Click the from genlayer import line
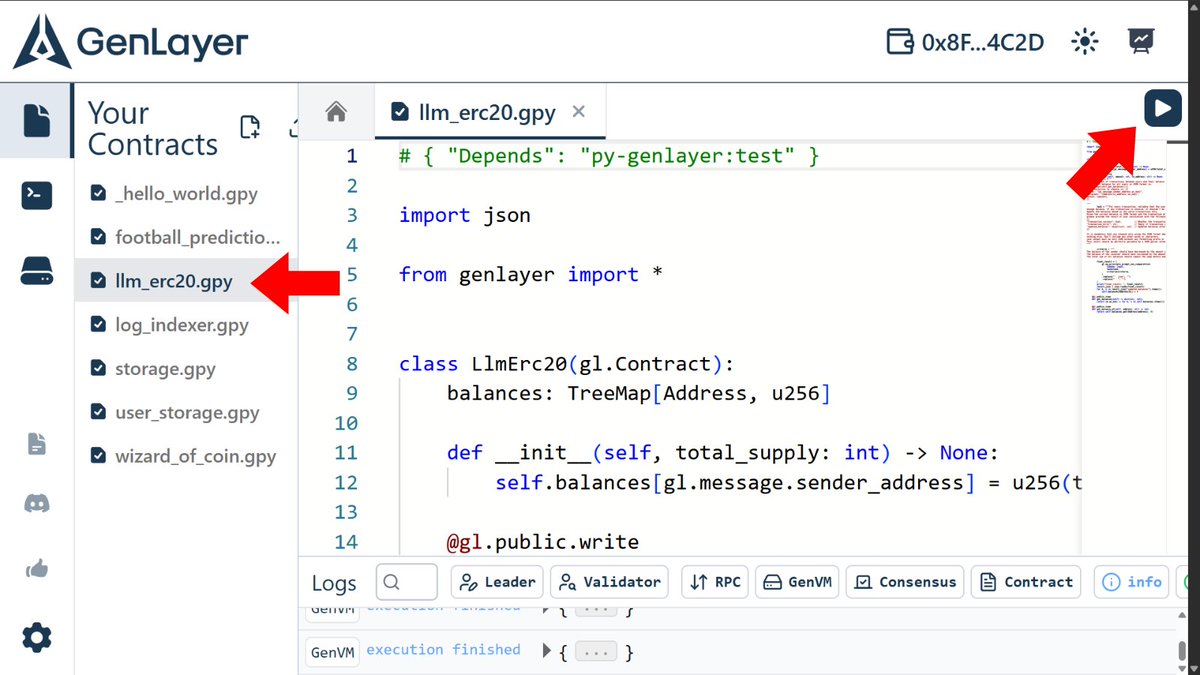Viewport: 1200px width, 675px height. (x=530, y=274)
